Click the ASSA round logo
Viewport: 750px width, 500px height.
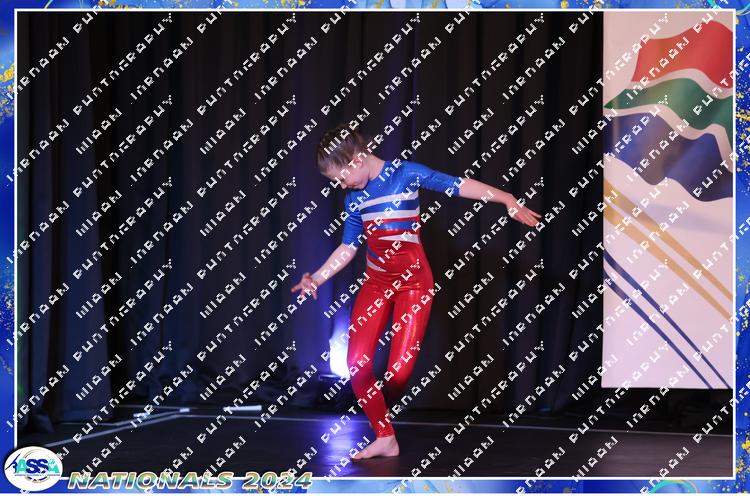(33, 468)
